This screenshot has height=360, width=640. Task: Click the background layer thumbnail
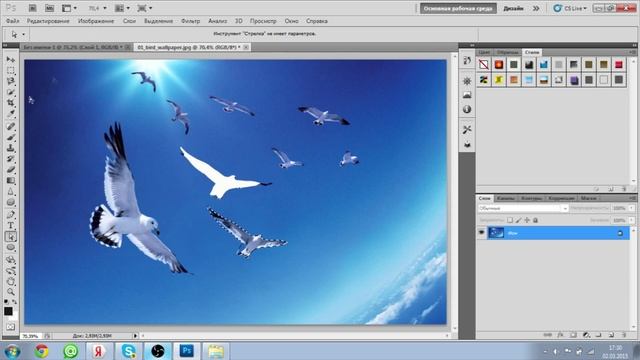496,233
